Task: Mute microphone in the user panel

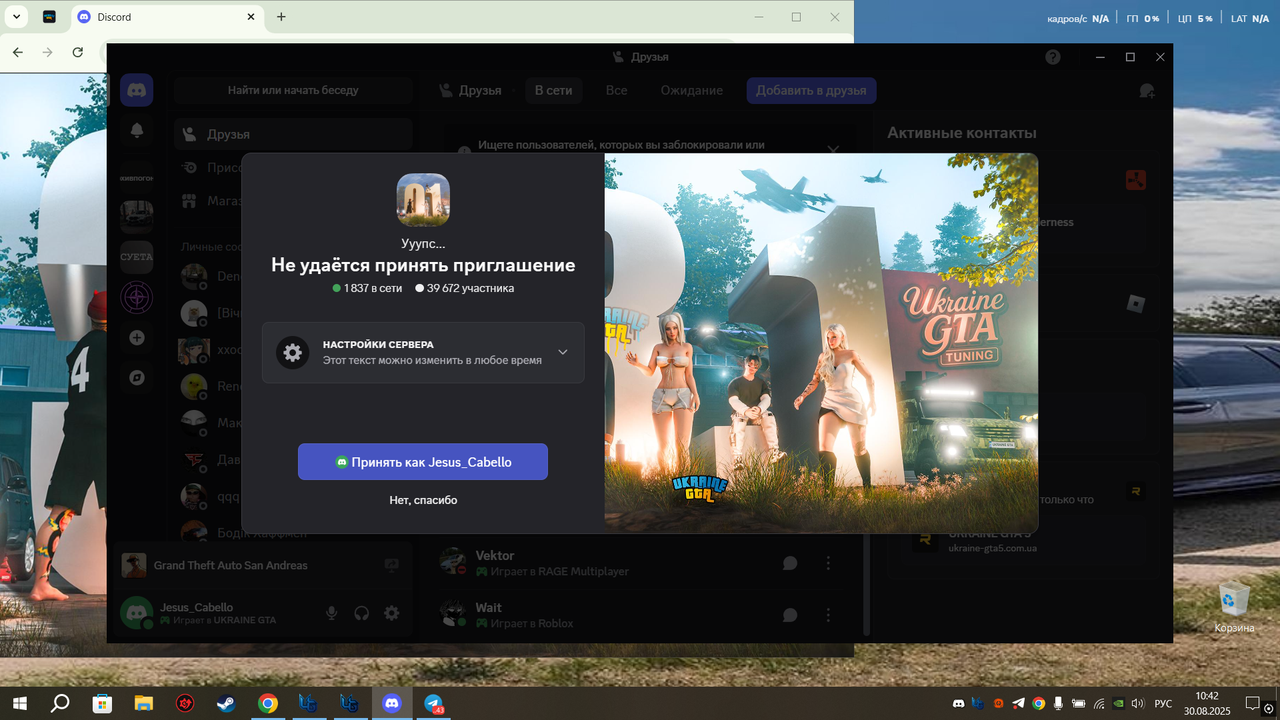Action: click(x=332, y=613)
